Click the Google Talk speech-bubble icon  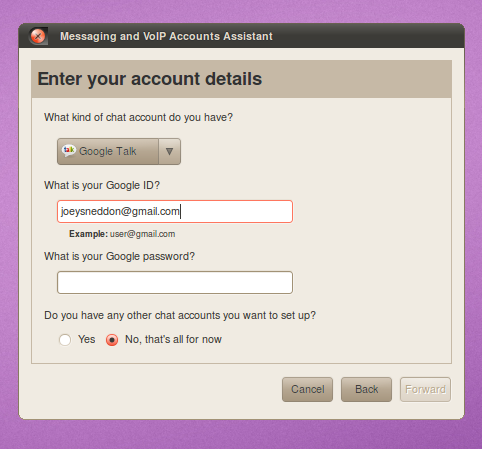point(69,151)
